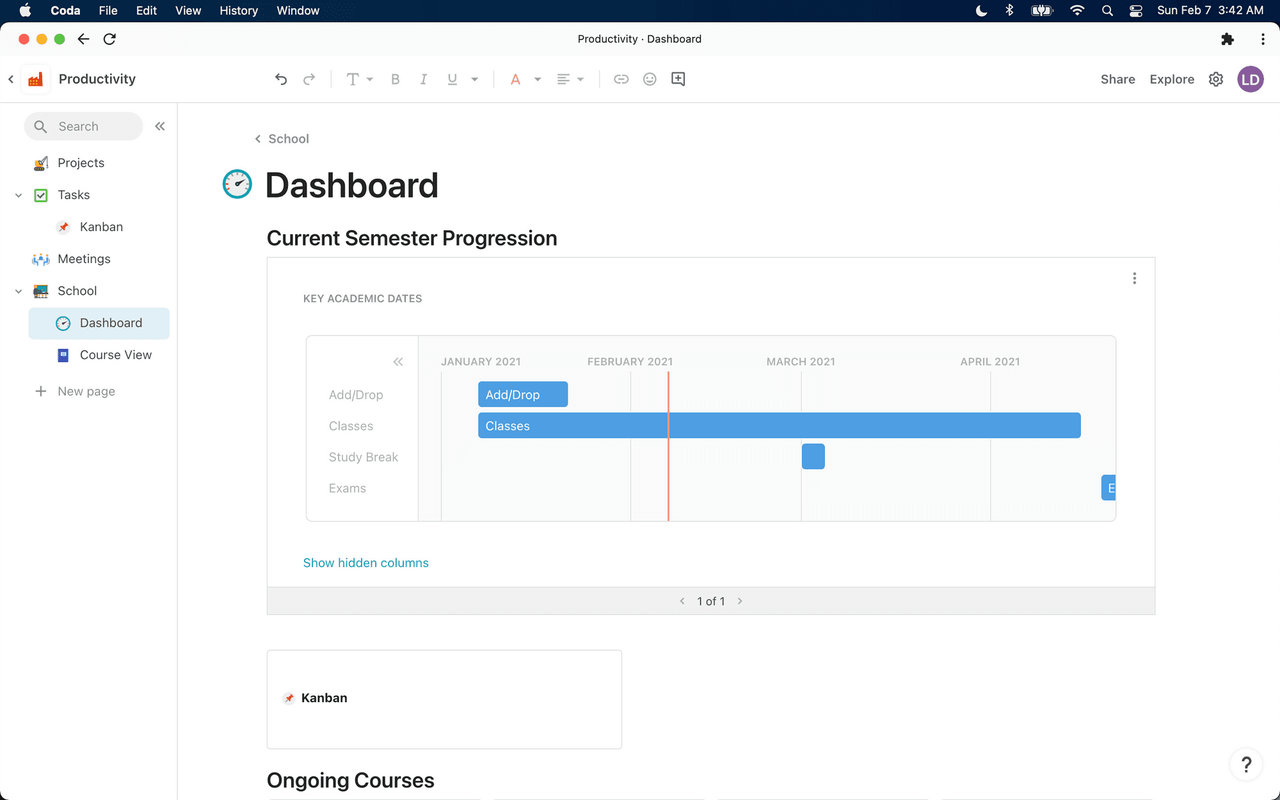Click the Explore button

1171,79
